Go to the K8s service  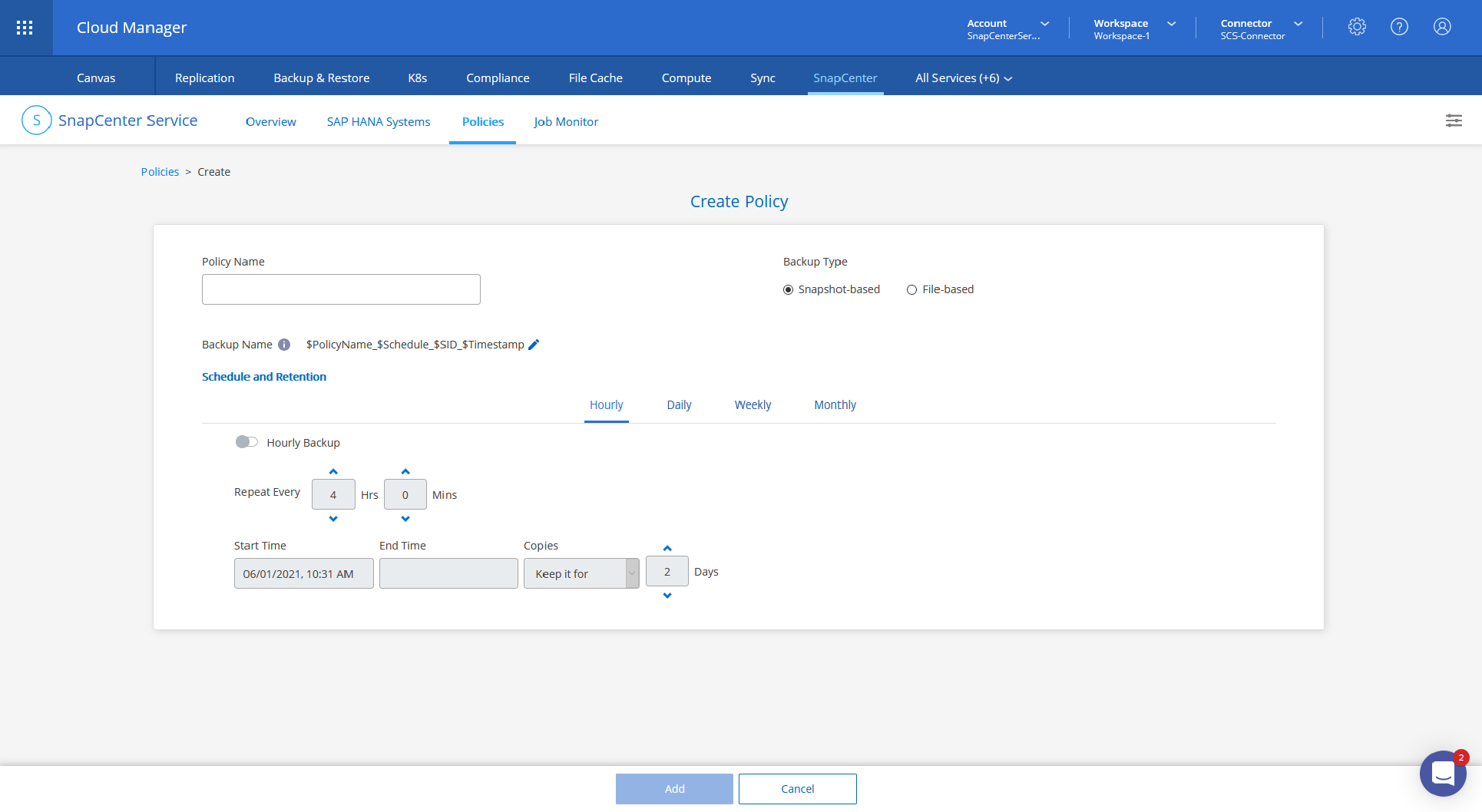418,78
